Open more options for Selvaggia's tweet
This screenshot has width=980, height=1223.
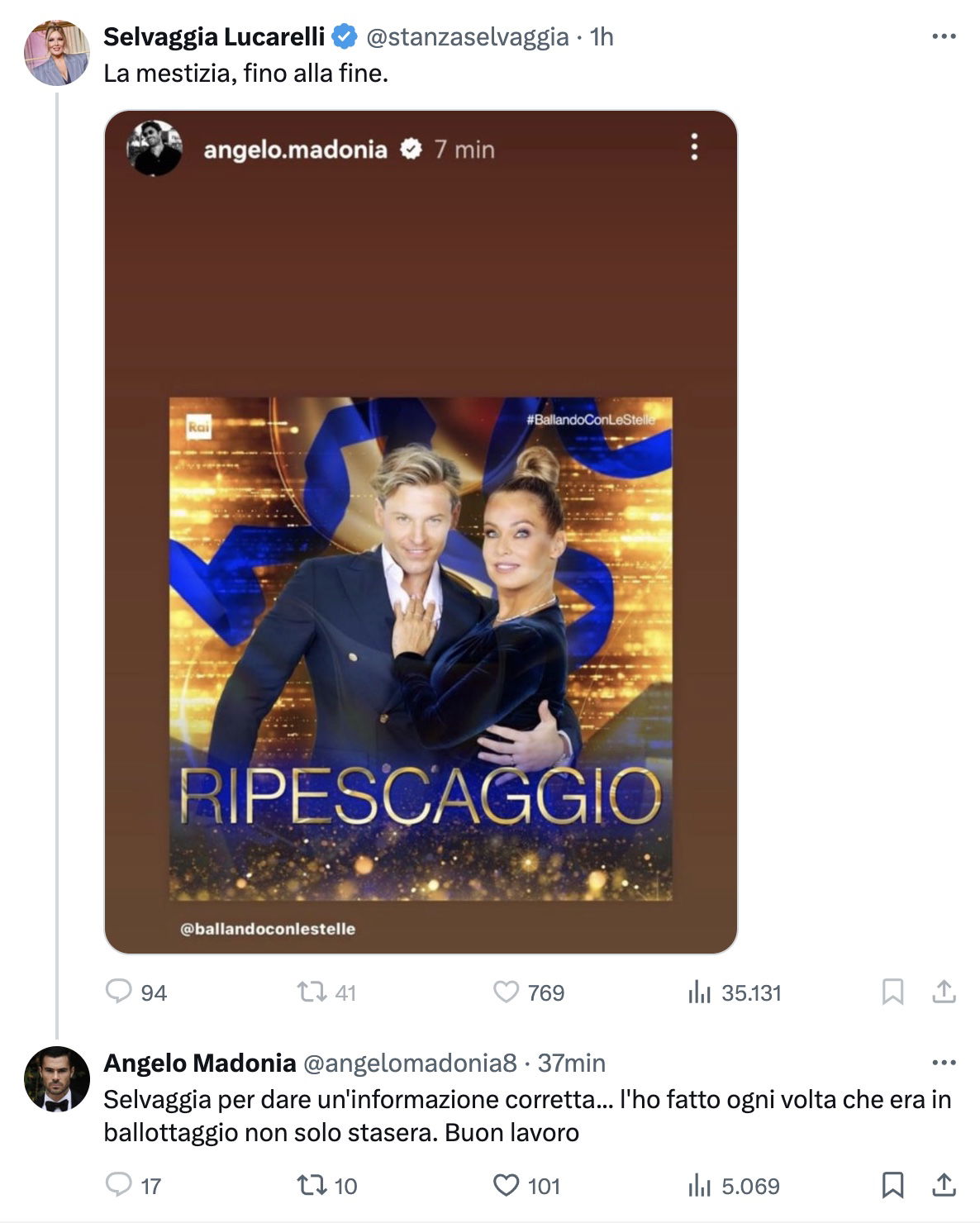pos(944,36)
